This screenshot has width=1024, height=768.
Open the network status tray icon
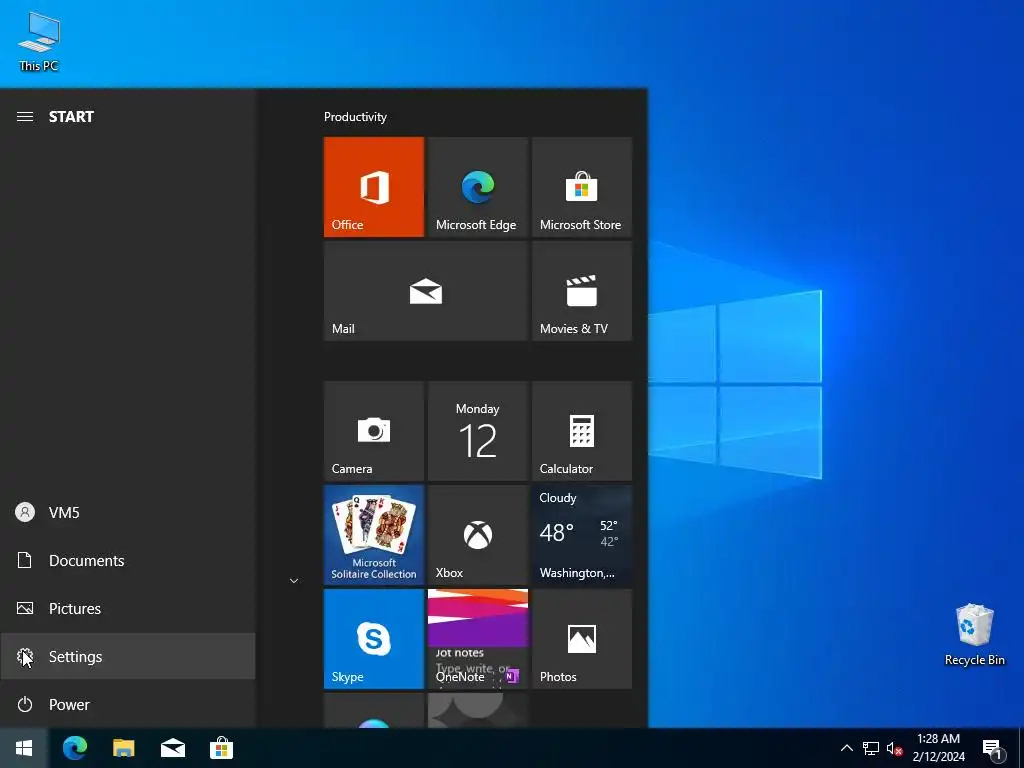click(x=871, y=748)
